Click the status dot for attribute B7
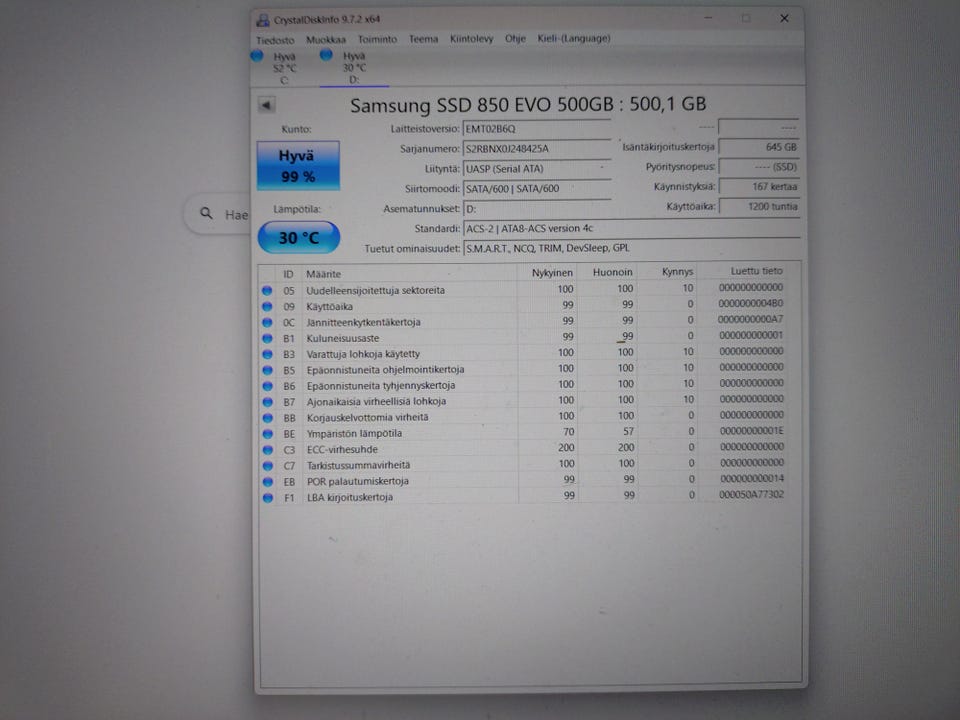The image size is (960, 720). click(x=268, y=402)
